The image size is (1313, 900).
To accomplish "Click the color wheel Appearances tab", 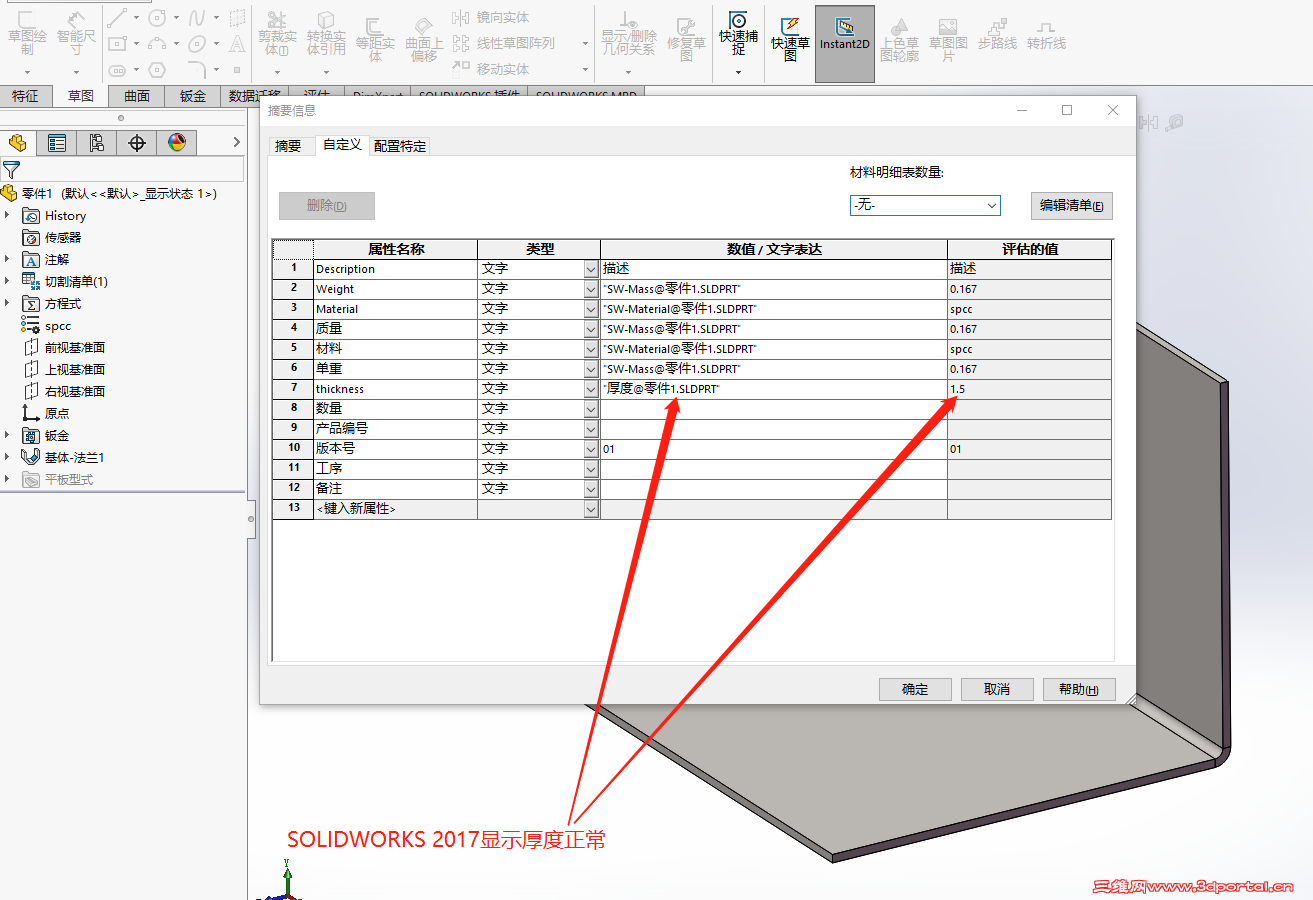I will coord(177,143).
